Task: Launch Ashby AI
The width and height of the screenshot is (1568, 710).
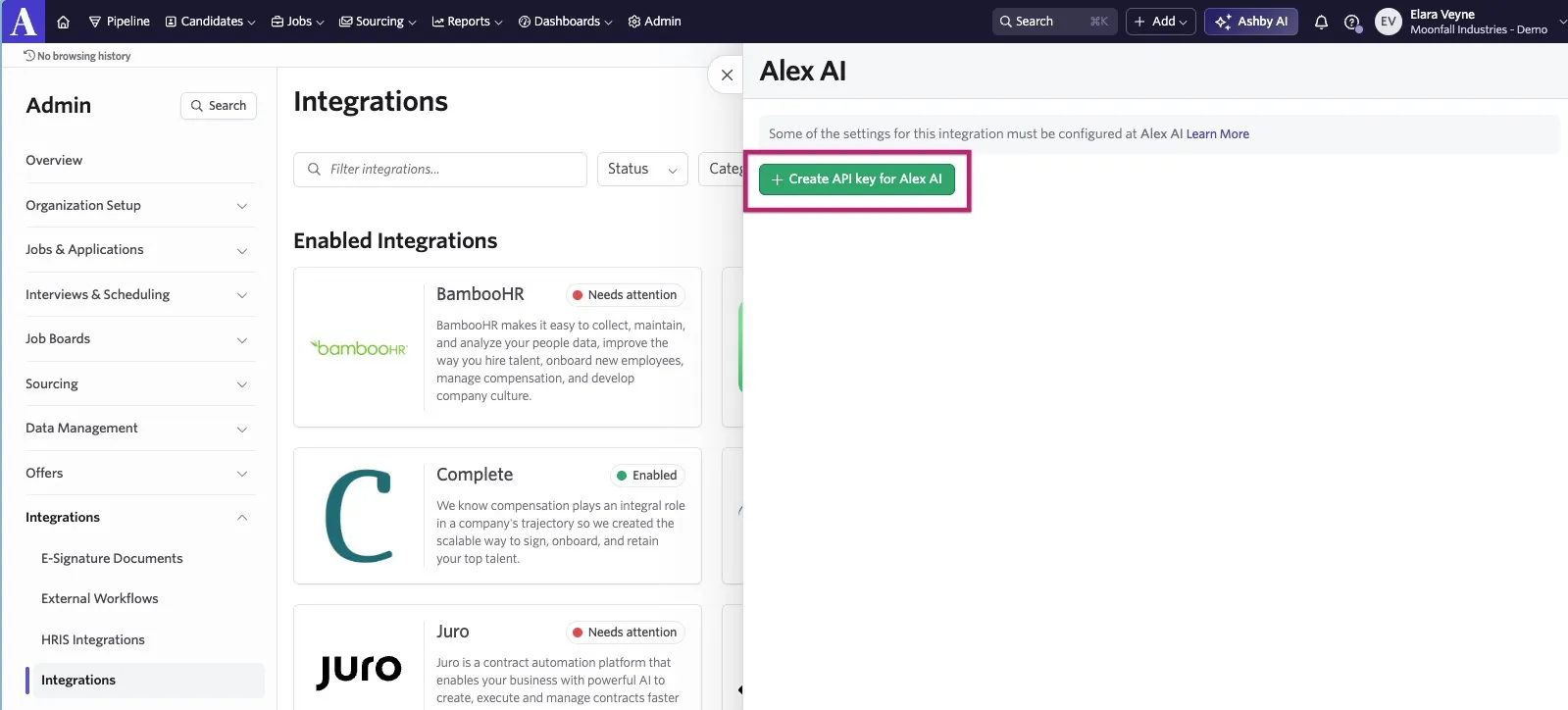Action: [1250, 22]
